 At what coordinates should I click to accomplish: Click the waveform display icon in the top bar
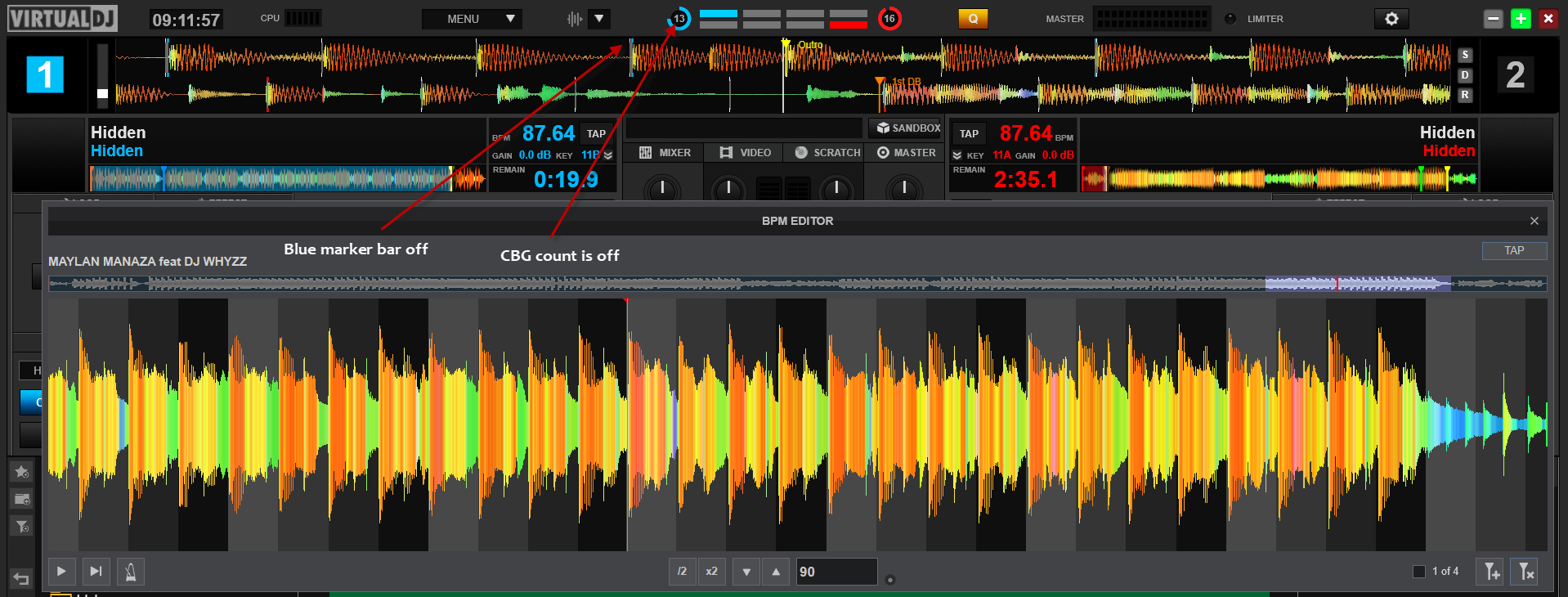576,18
